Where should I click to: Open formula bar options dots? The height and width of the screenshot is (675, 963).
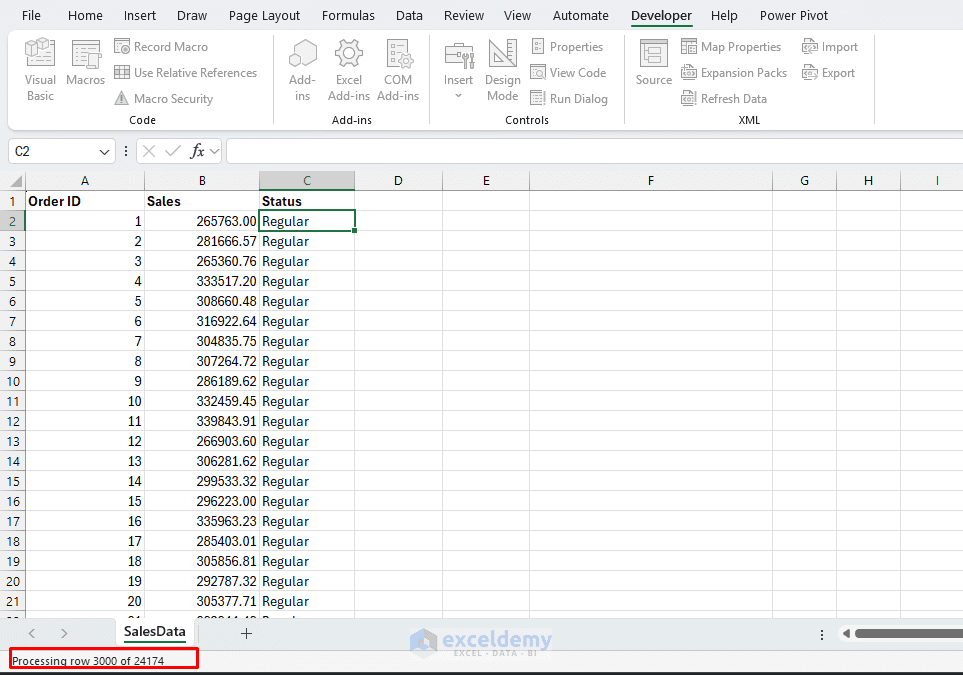[126, 151]
